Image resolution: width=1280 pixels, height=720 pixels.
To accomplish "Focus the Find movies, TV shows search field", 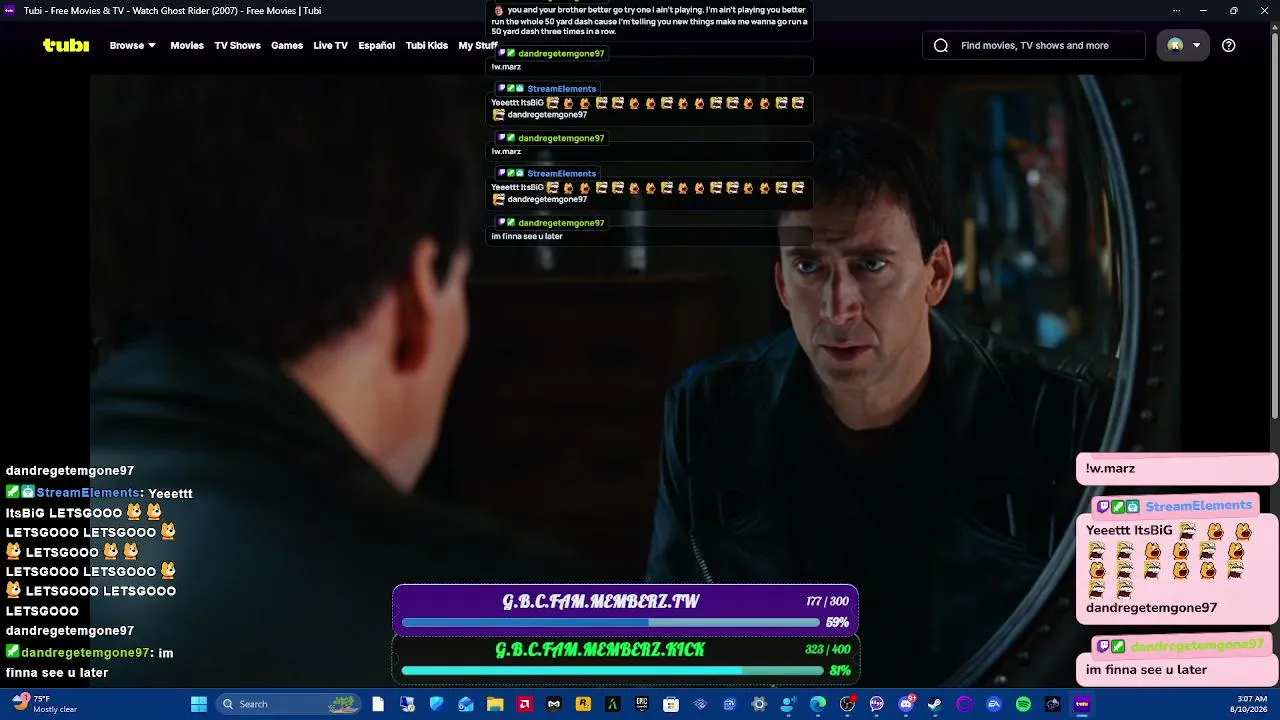I will 1034,45.
